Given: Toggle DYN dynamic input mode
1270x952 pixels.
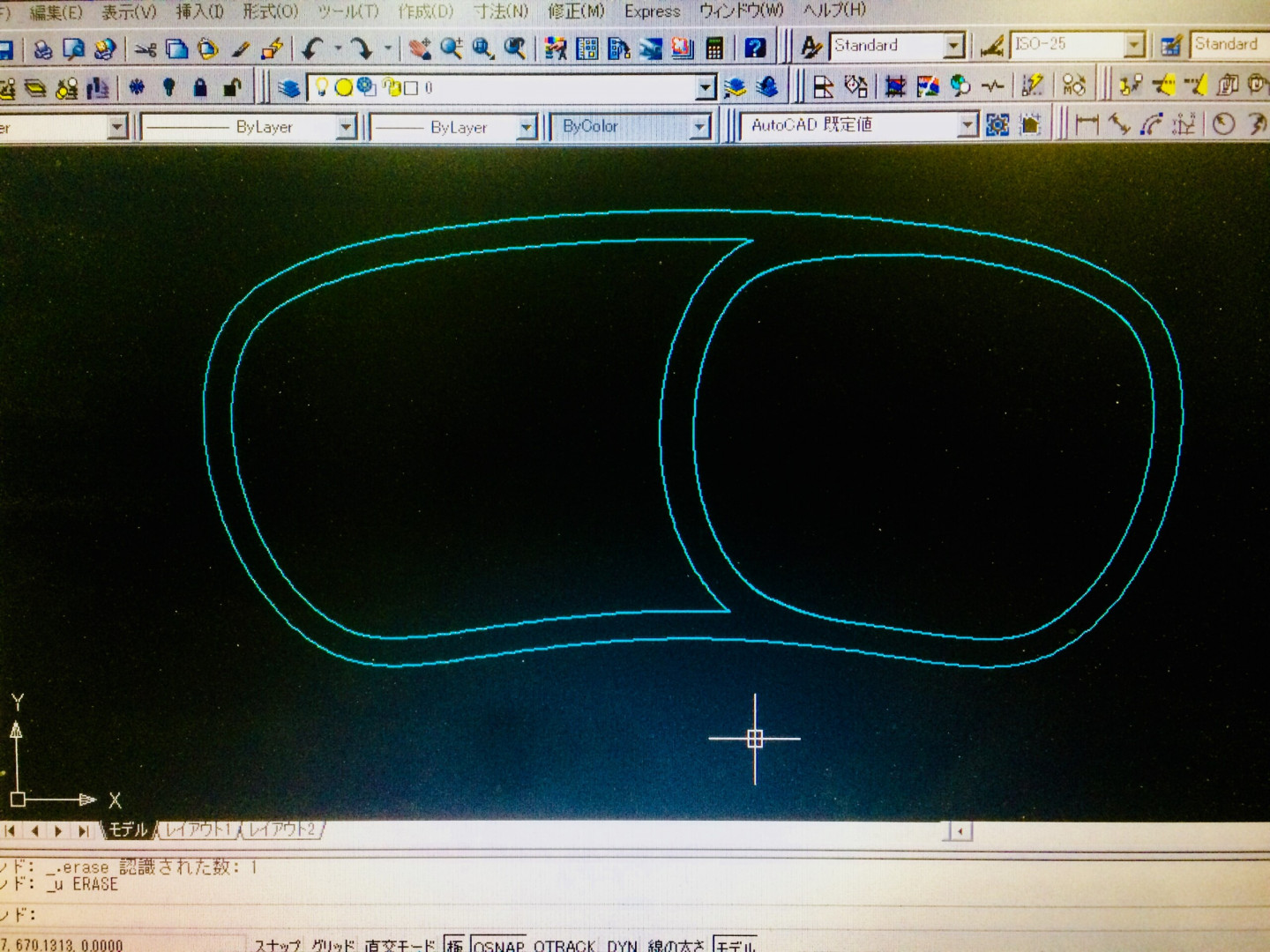Looking at the screenshot, I should click(622, 945).
